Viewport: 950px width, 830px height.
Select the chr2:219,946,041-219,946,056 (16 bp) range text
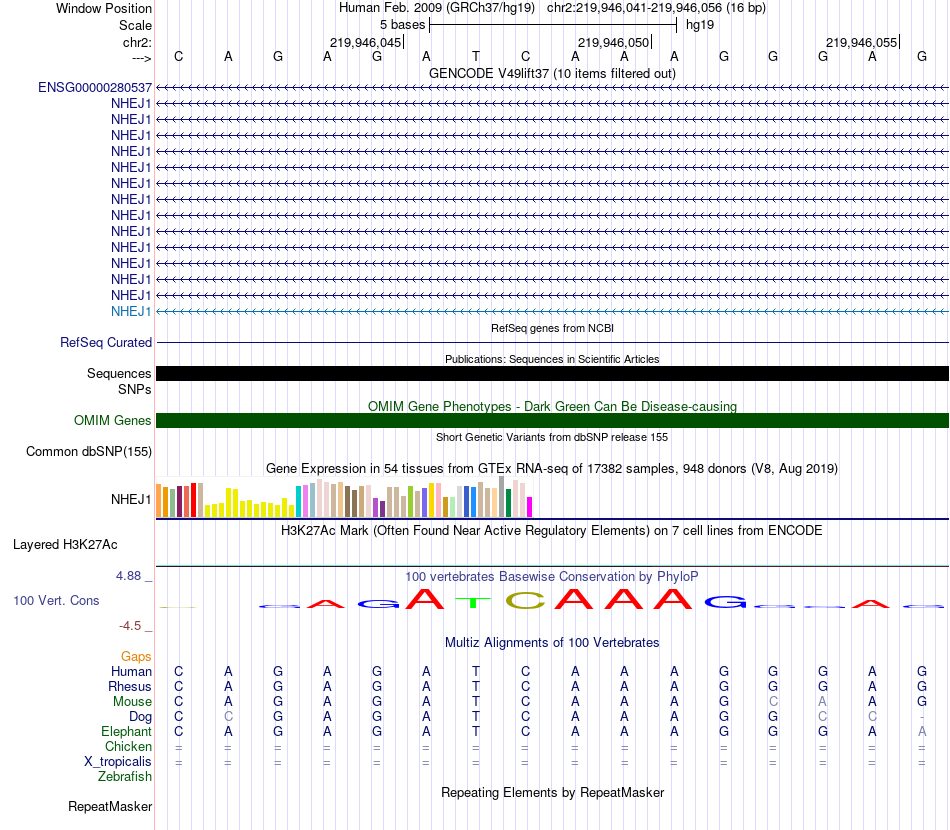(x=656, y=8)
